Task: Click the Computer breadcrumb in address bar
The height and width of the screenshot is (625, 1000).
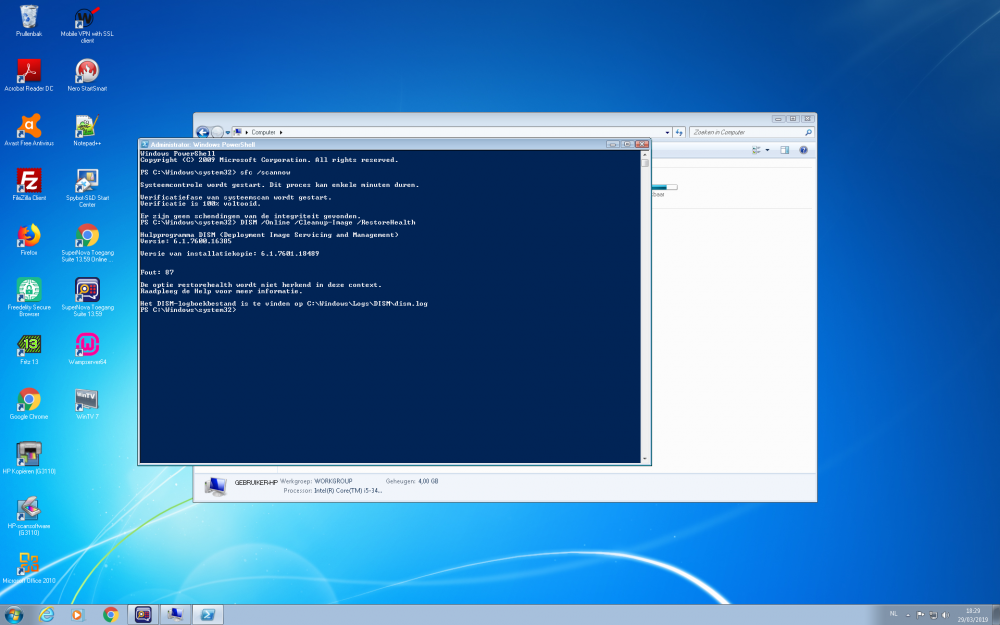Action: 263,132
